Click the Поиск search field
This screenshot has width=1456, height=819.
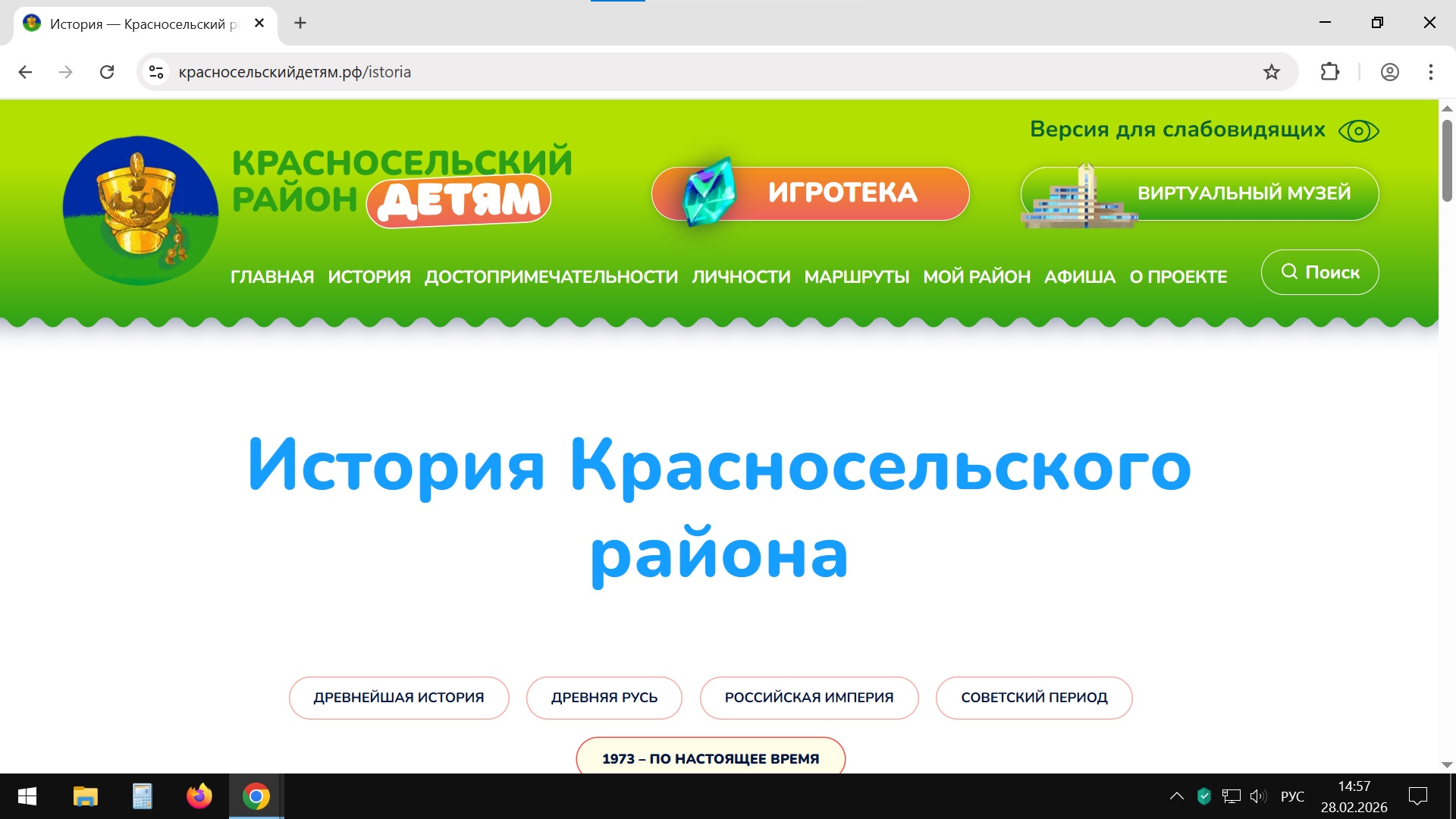1319,272
